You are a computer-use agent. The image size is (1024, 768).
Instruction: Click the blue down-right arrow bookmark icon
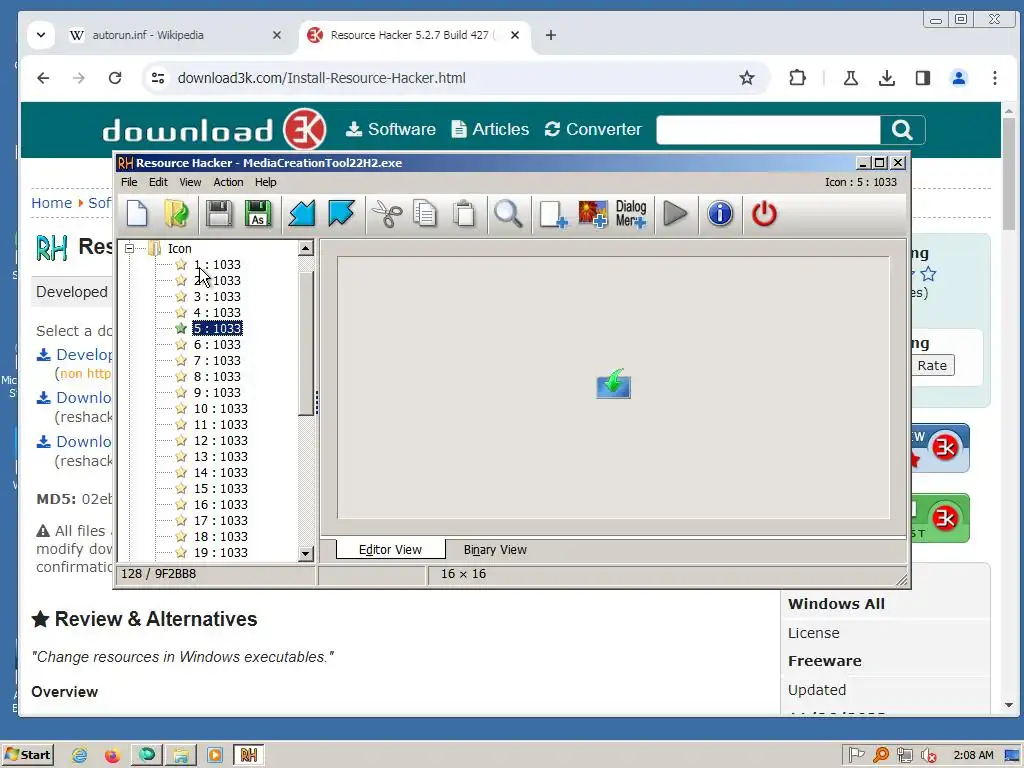(x=341, y=214)
